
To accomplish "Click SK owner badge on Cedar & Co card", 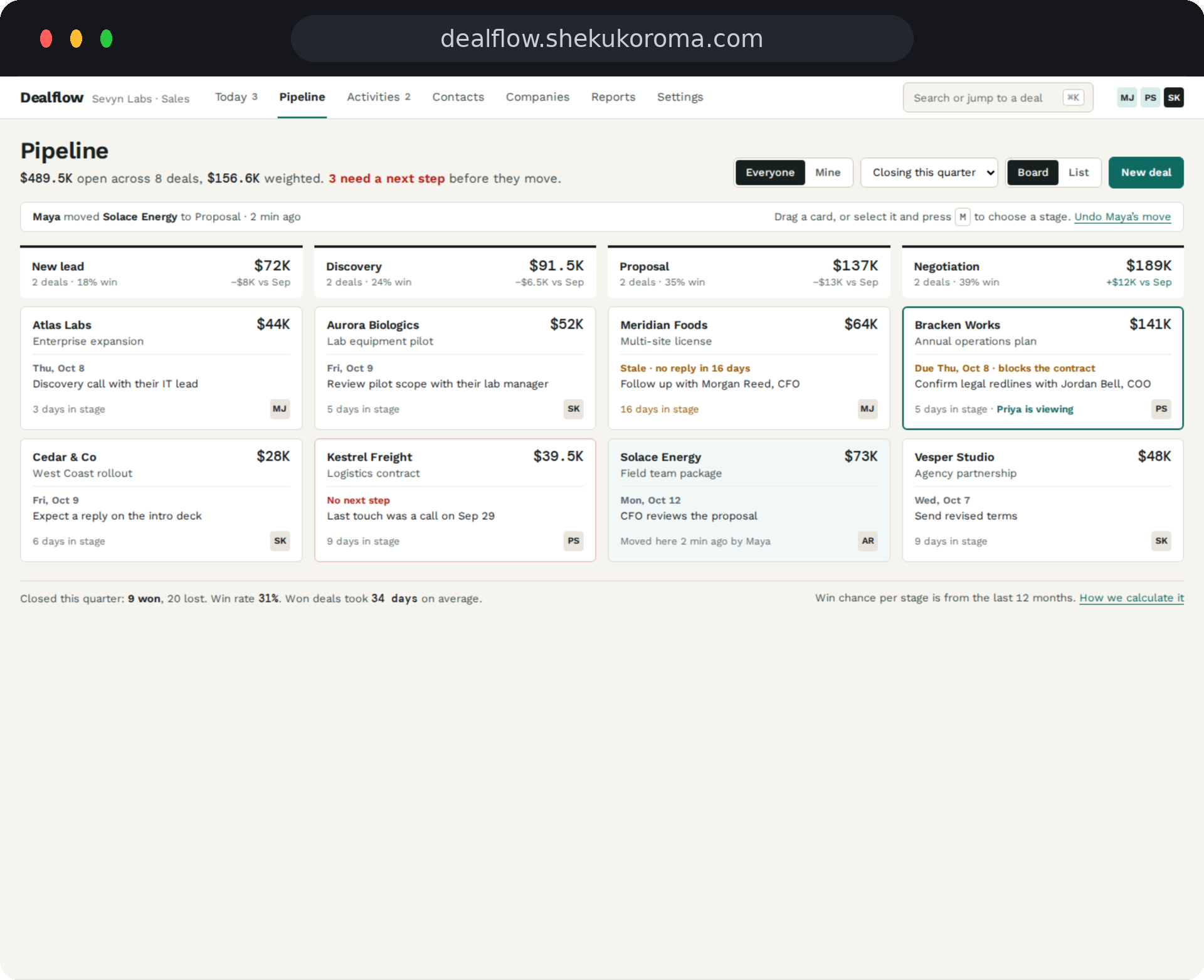I will tap(280, 540).
